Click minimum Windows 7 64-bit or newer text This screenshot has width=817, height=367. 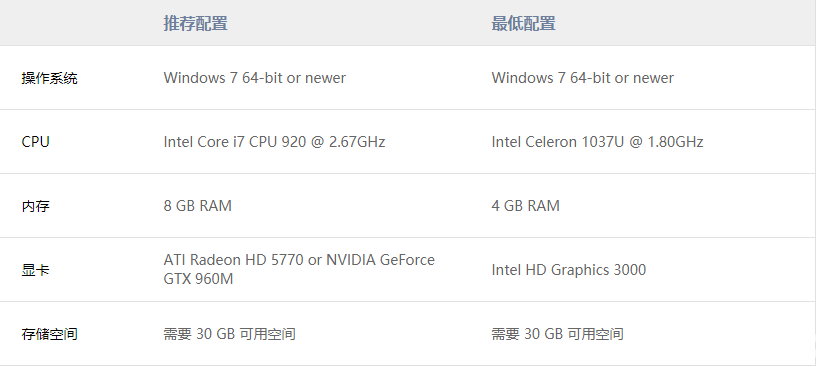pyautogui.click(x=582, y=78)
